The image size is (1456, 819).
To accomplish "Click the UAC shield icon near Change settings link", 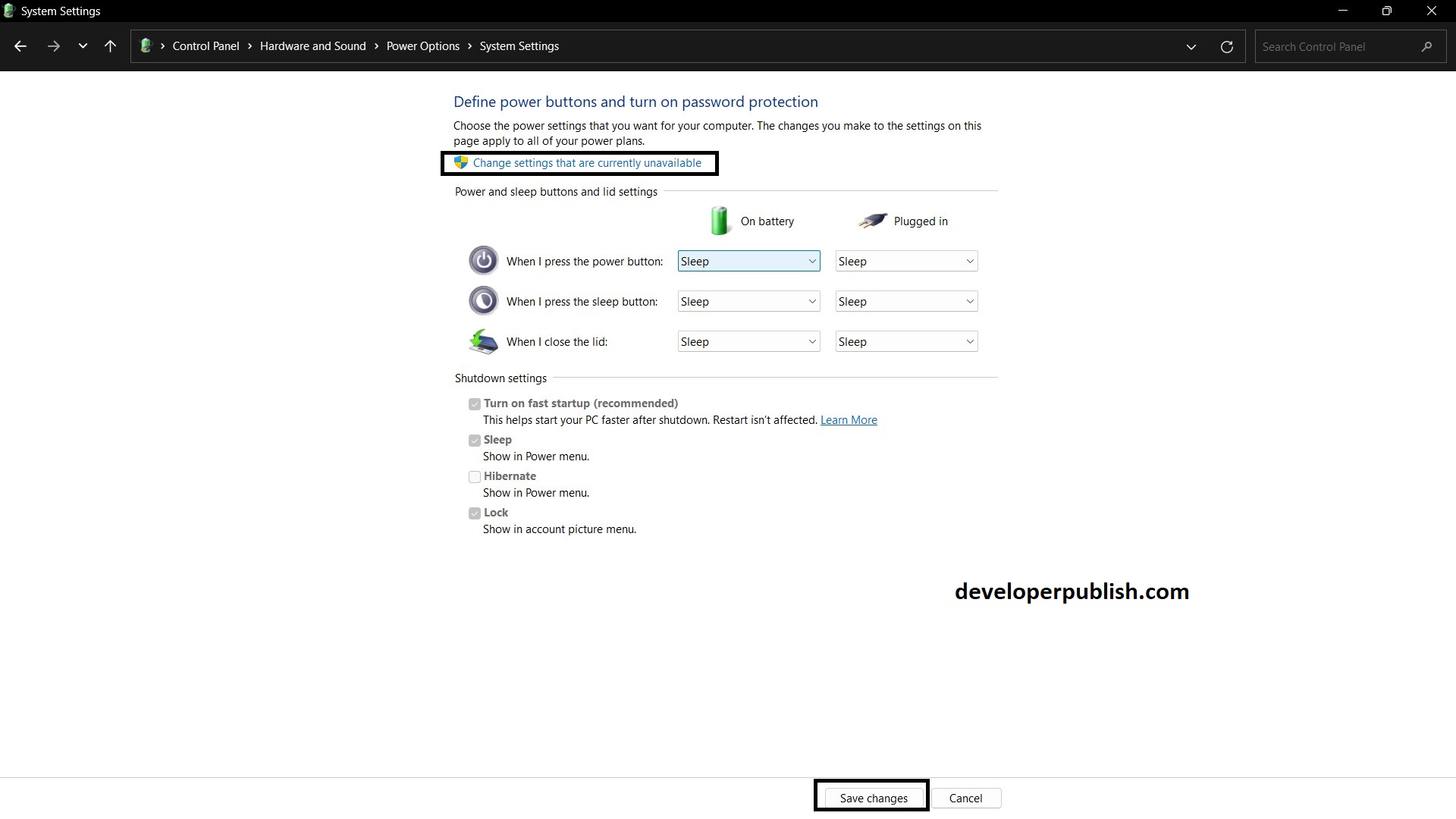I will (x=460, y=162).
